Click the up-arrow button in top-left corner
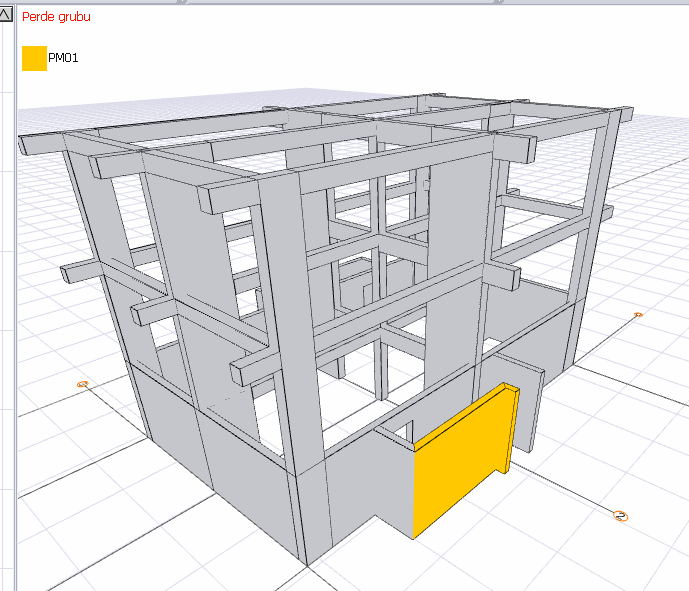 pos(5,15)
